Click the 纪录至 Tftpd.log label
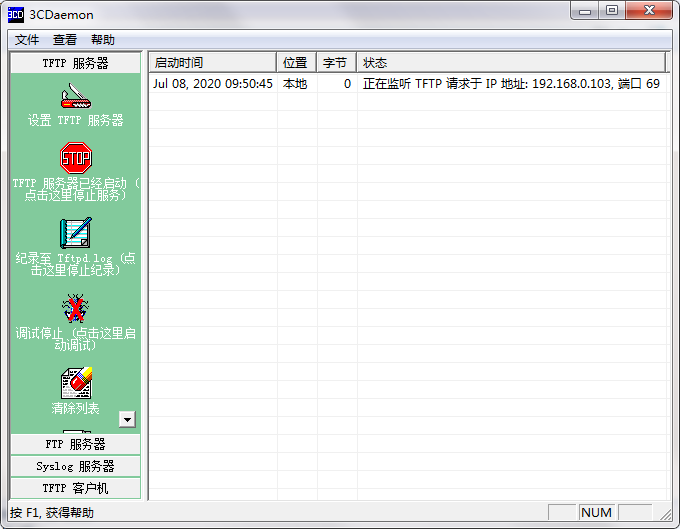 tap(75, 264)
